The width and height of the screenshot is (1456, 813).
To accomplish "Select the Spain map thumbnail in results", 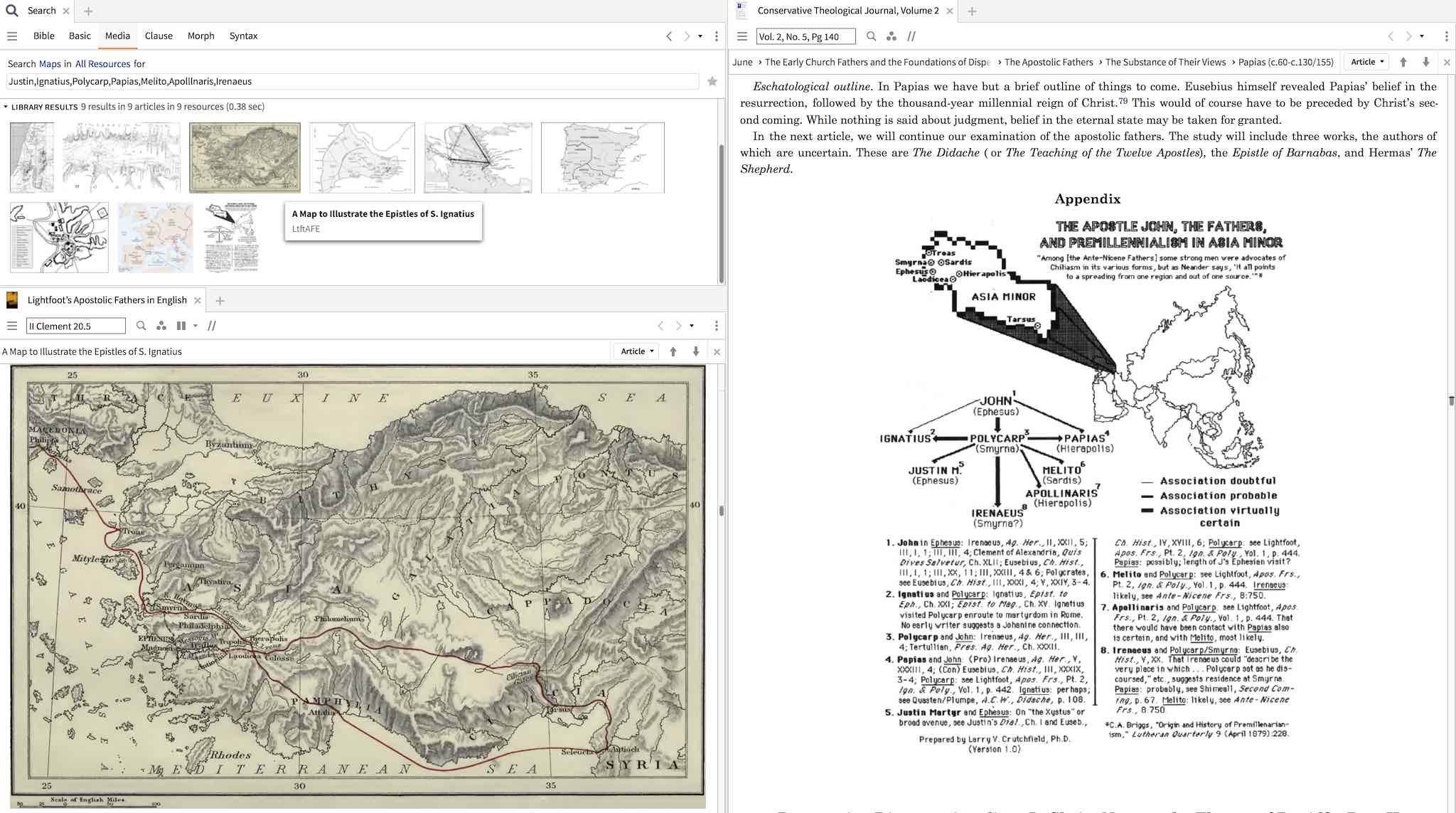I will tap(602, 157).
